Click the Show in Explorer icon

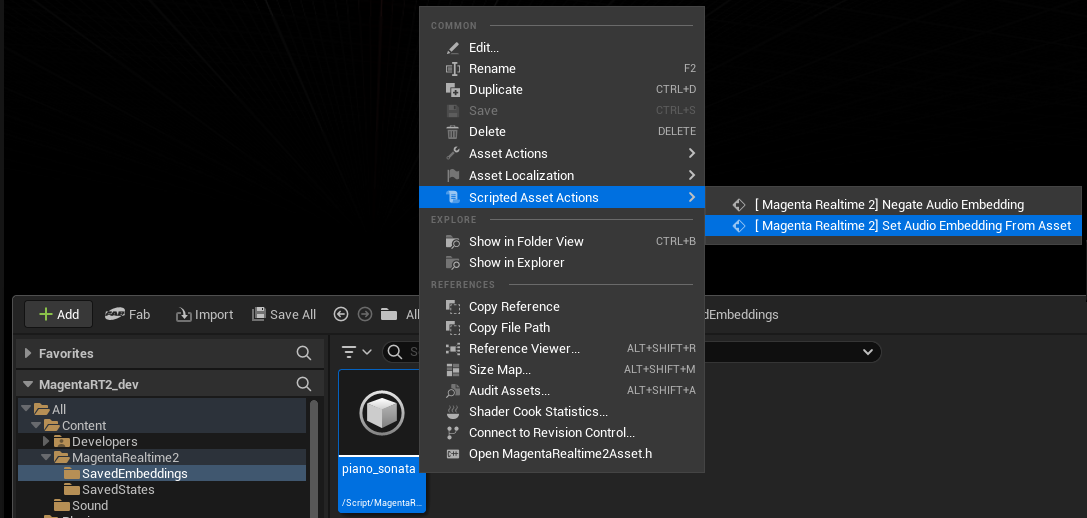[x=453, y=263]
